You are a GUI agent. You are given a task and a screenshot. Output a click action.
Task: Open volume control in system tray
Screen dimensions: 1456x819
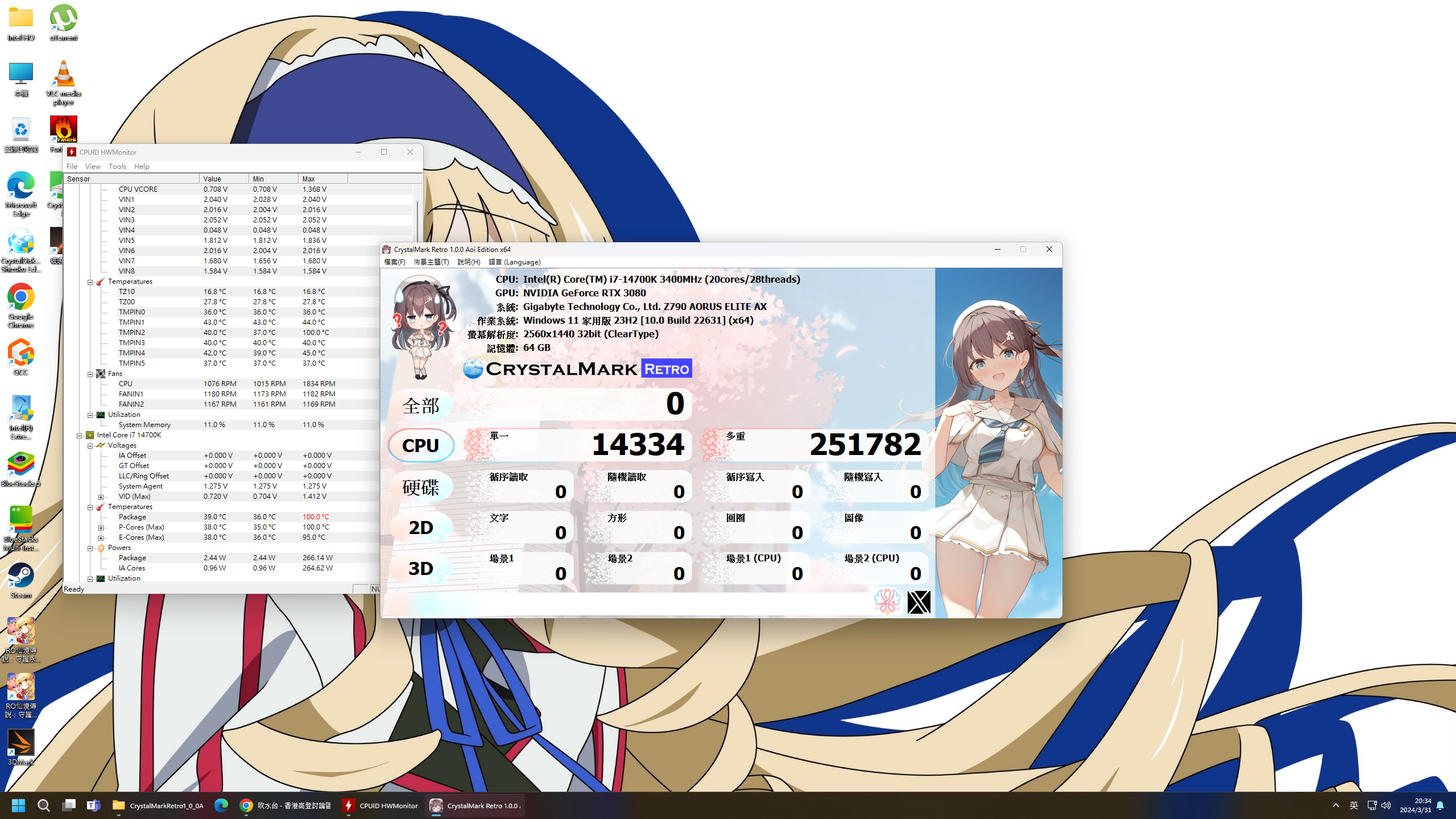(x=1386, y=805)
